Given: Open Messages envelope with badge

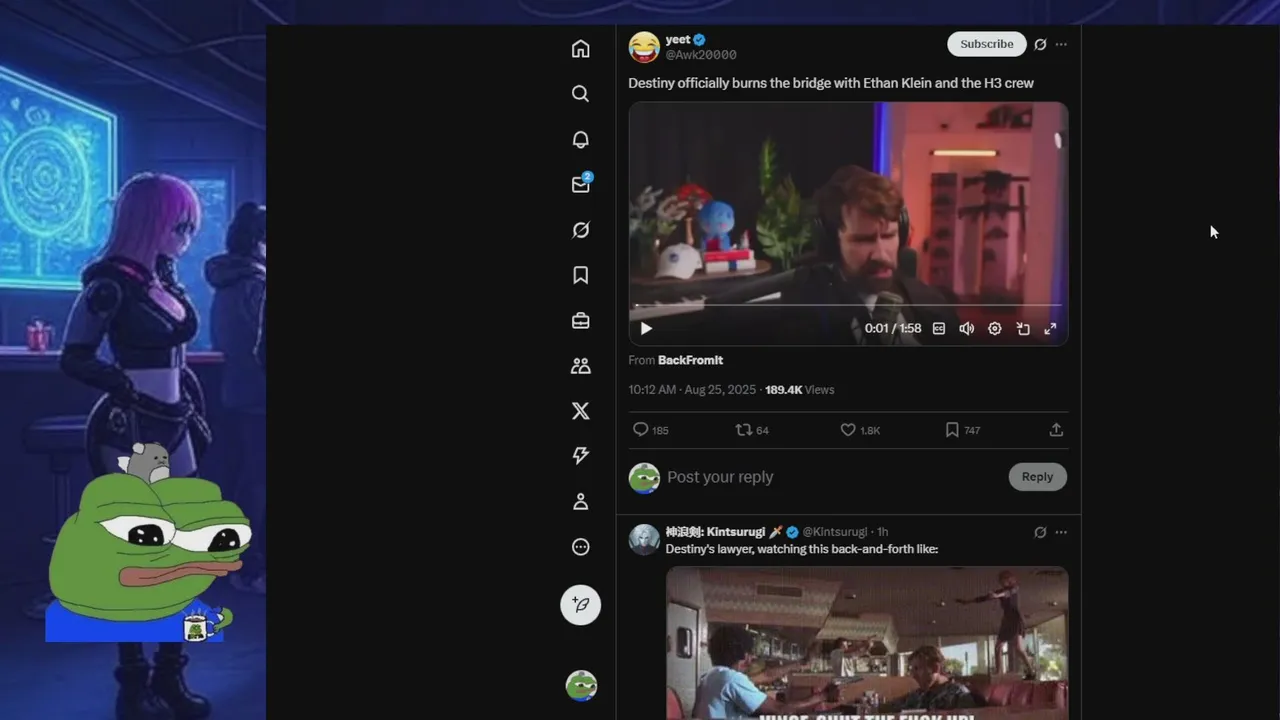Looking at the screenshot, I should point(581,184).
